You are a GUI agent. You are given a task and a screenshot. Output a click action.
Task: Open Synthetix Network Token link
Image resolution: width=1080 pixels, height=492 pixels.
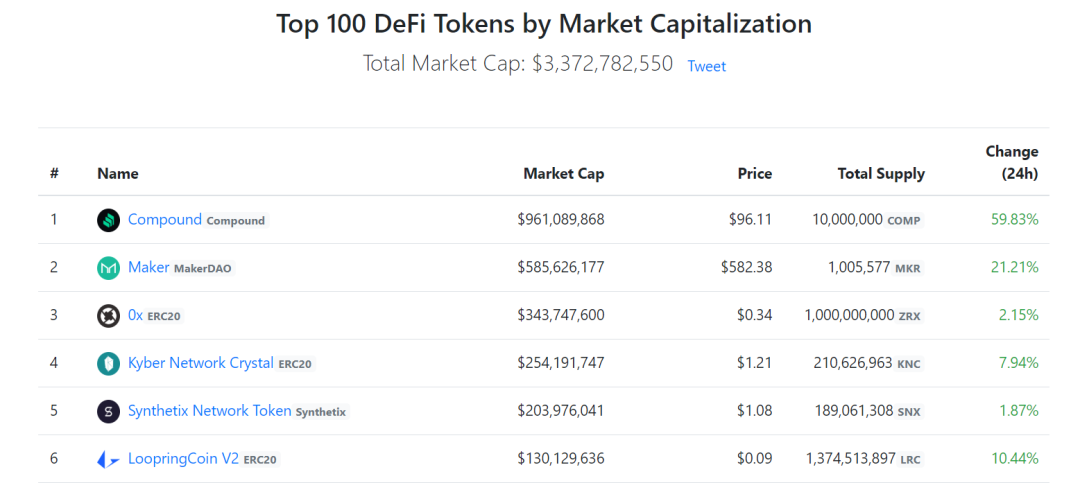click(209, 411)
